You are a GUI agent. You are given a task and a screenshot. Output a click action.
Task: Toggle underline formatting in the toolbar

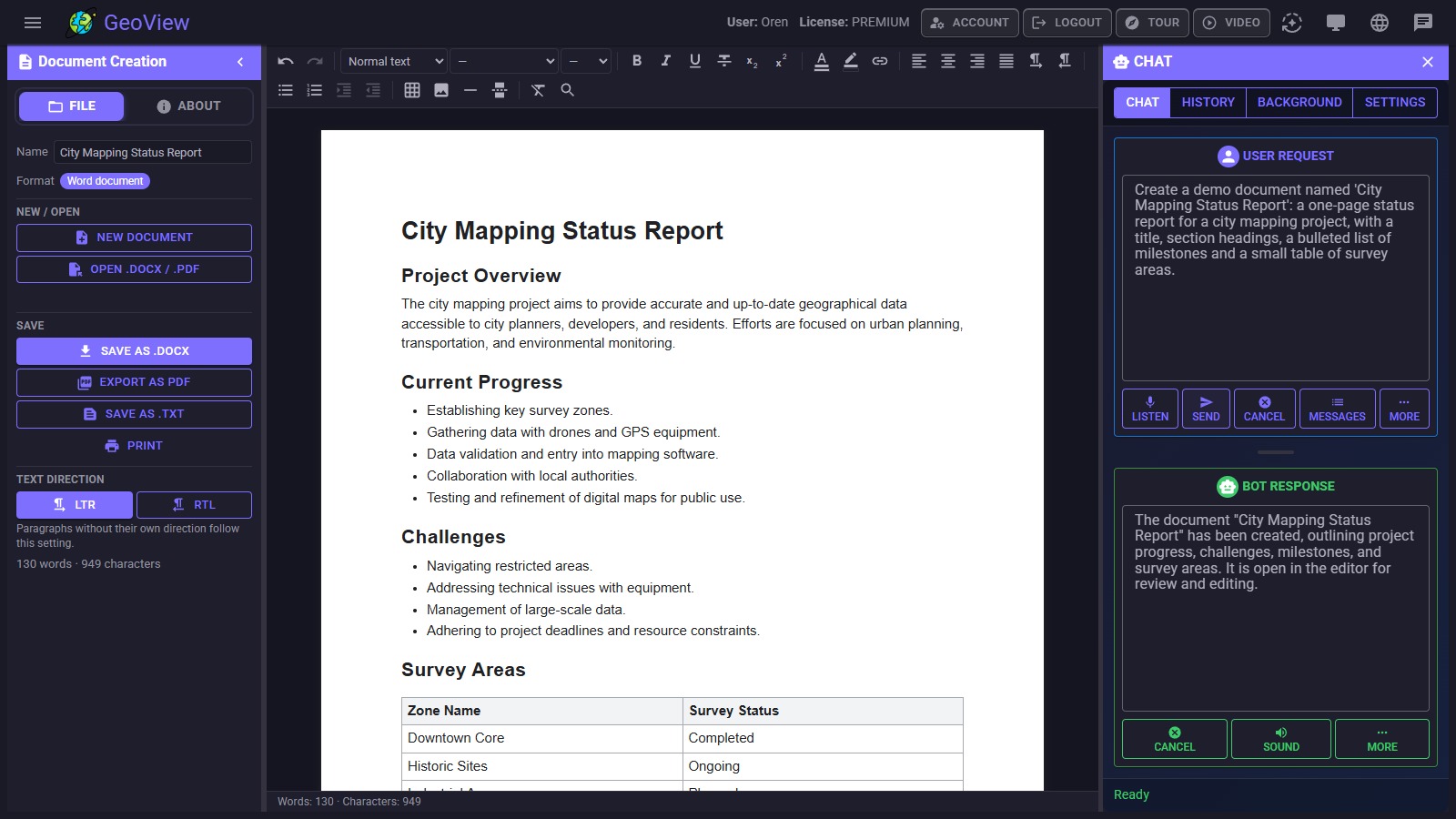(x=695, y=61)
